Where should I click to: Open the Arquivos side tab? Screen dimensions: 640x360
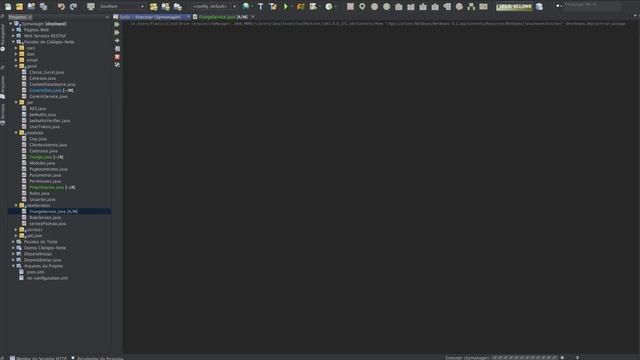click(3, 87)
